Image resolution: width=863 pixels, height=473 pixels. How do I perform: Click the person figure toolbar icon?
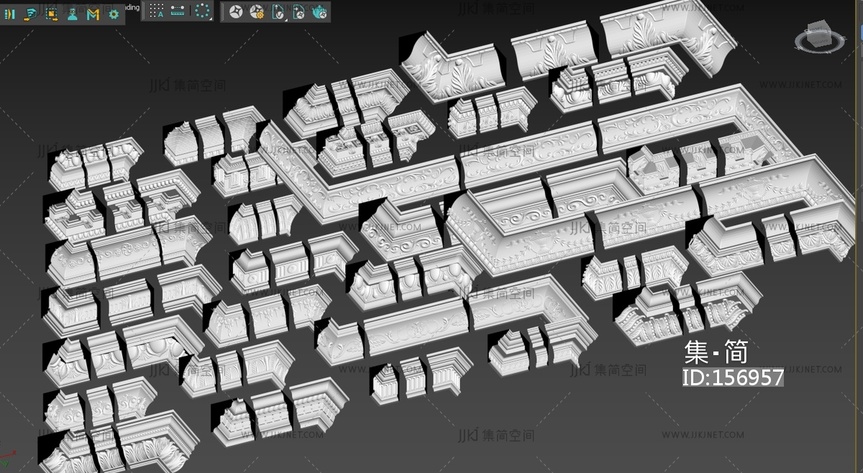72,14
